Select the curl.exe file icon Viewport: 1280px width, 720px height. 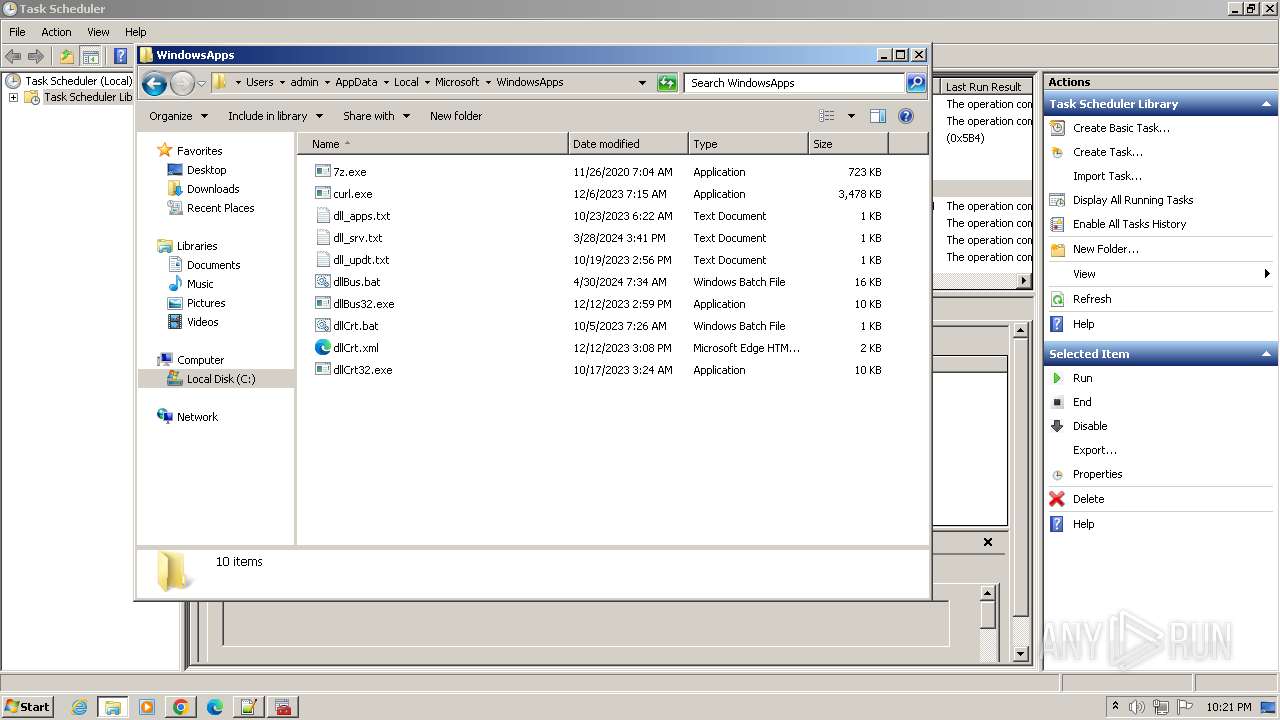[x=322, y=194]
